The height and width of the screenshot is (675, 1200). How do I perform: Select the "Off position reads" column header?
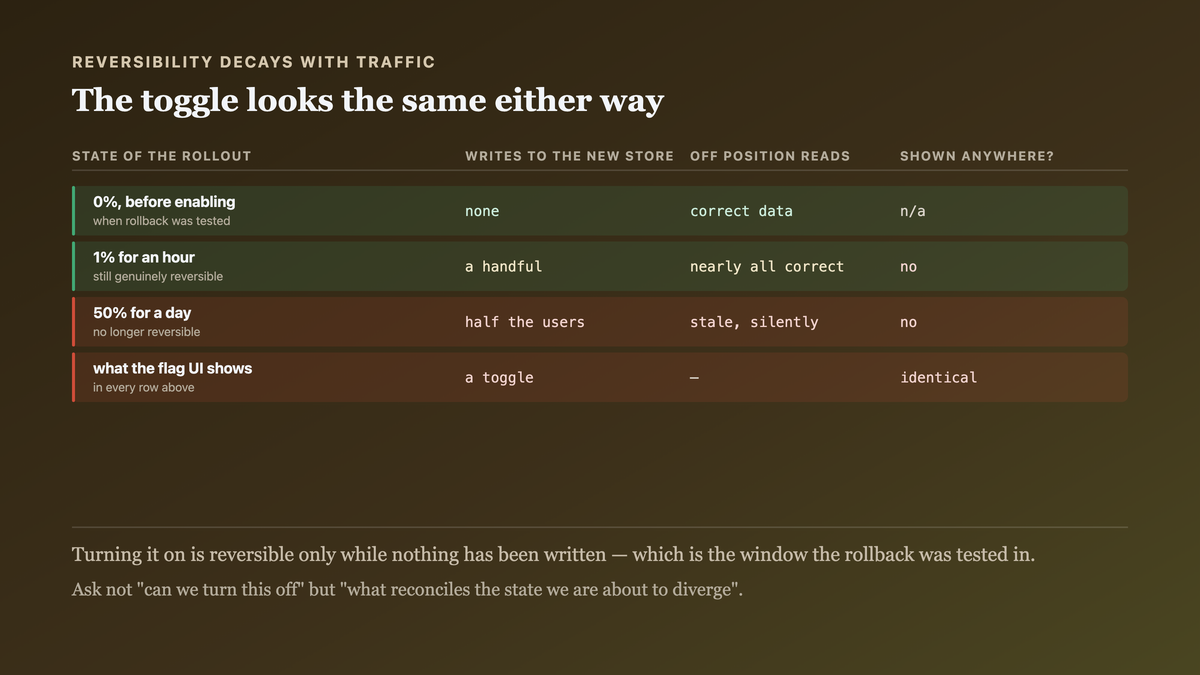(x=770, y=156)
